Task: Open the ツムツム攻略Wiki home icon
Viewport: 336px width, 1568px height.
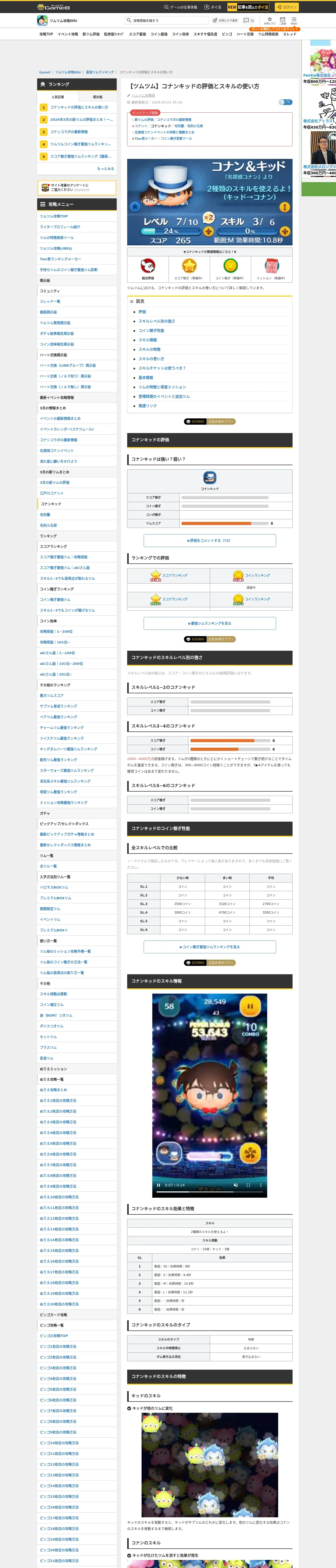Action: [x=42, y=21]
